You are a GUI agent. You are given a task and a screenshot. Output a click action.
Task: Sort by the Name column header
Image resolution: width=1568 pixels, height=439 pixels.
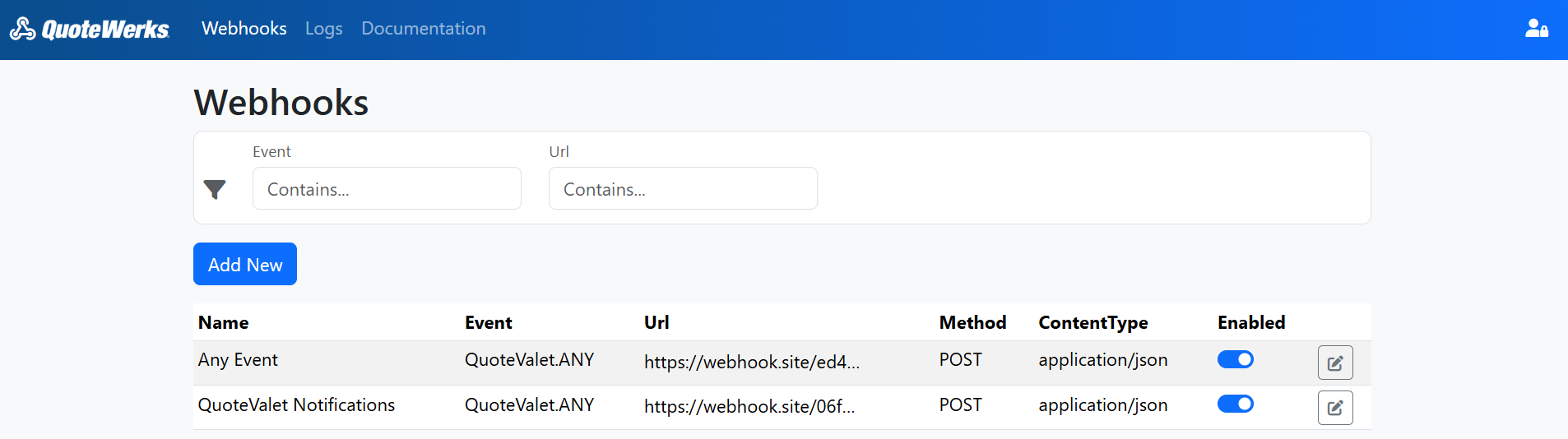223,322
